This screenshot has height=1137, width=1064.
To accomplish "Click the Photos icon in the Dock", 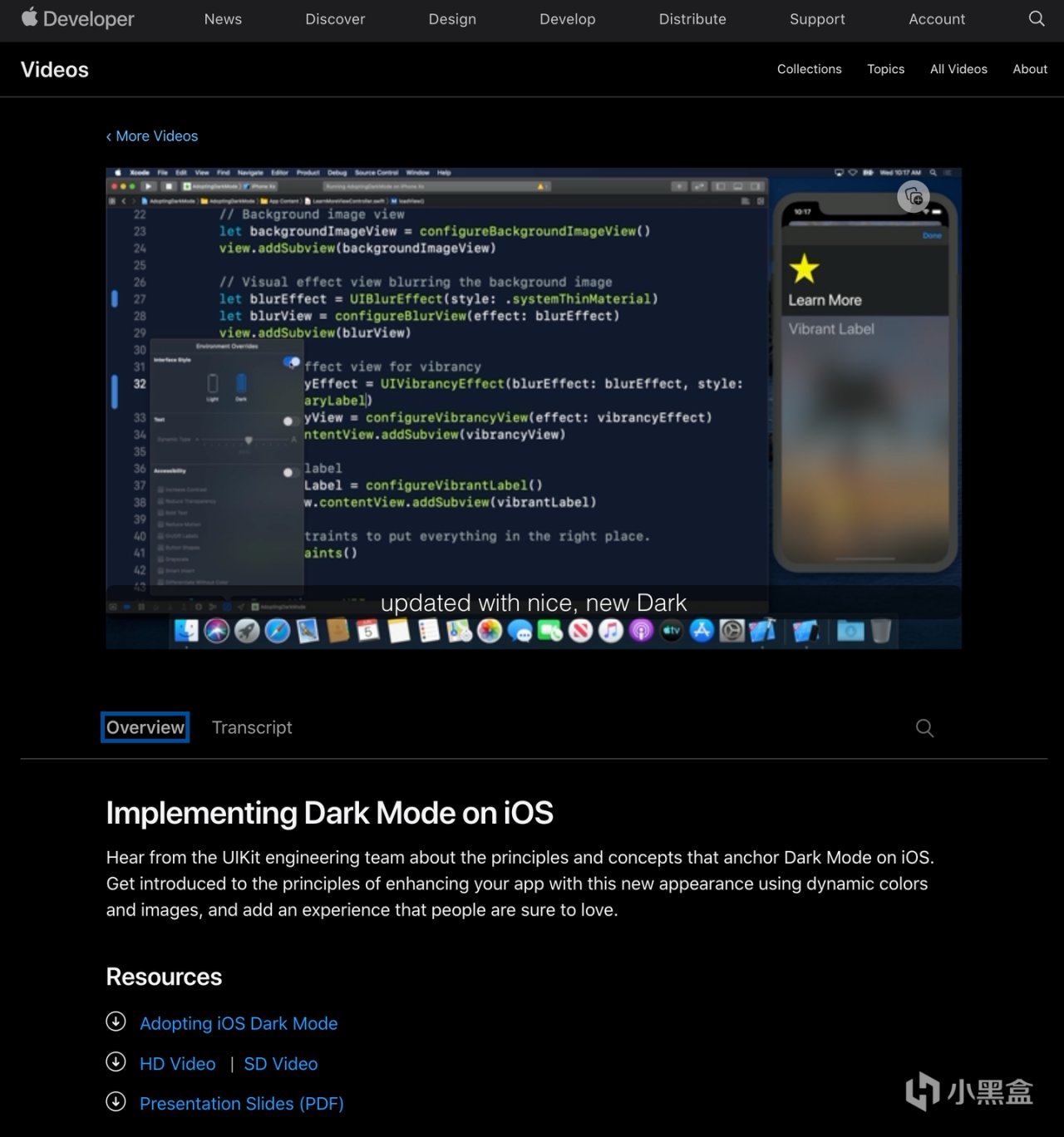I will [490, 631].
